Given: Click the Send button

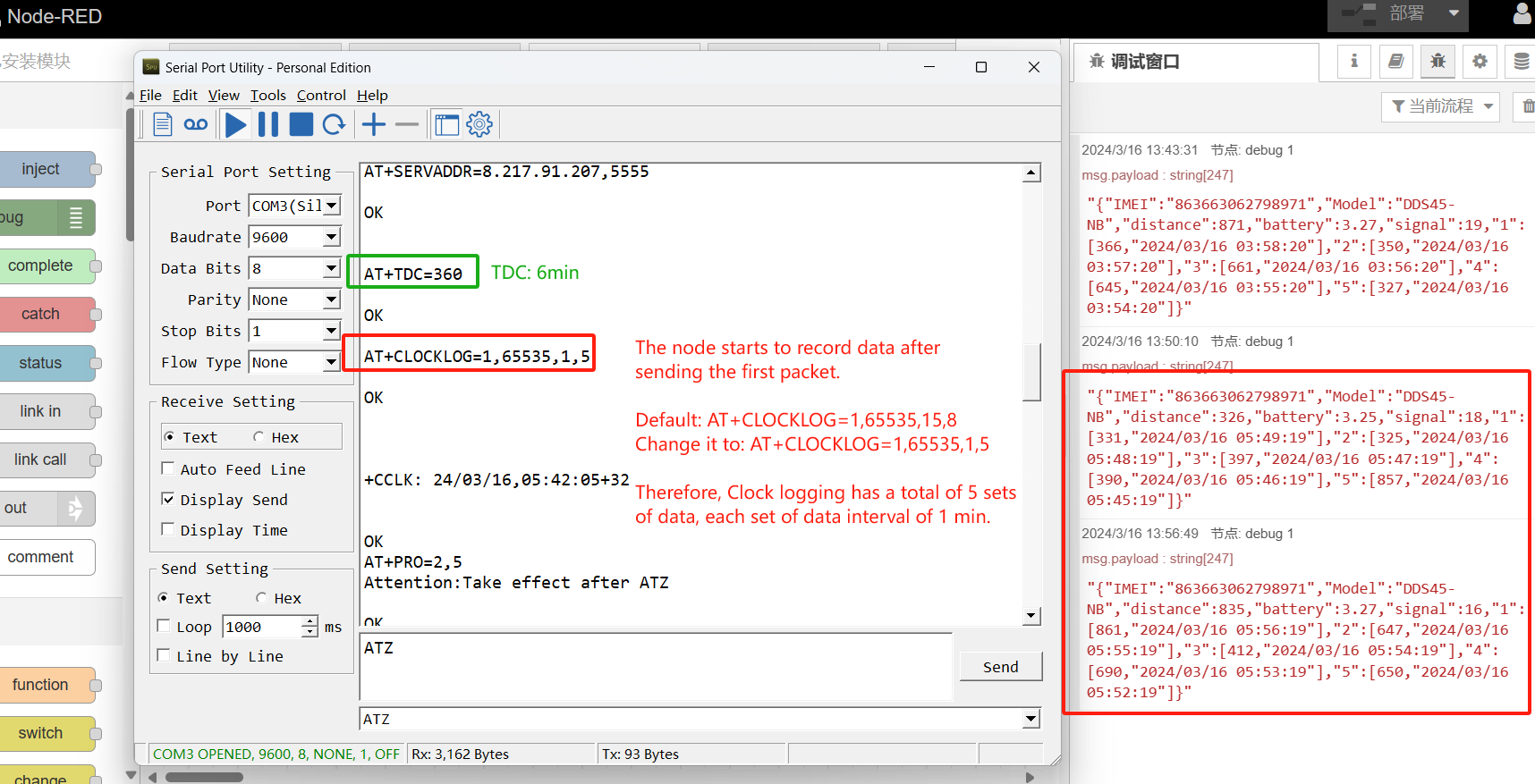Looking at the screenshot, I should tap(1001, 667).
